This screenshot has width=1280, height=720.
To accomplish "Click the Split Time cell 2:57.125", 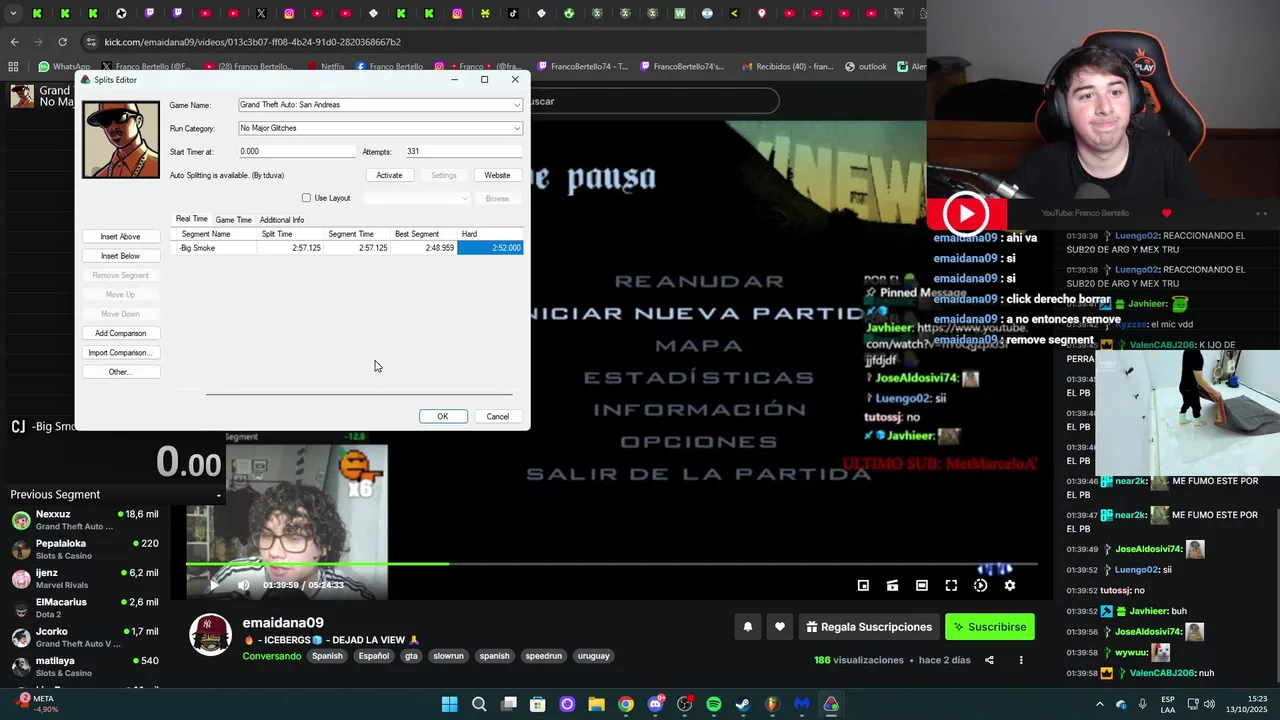I will point(291,248).
